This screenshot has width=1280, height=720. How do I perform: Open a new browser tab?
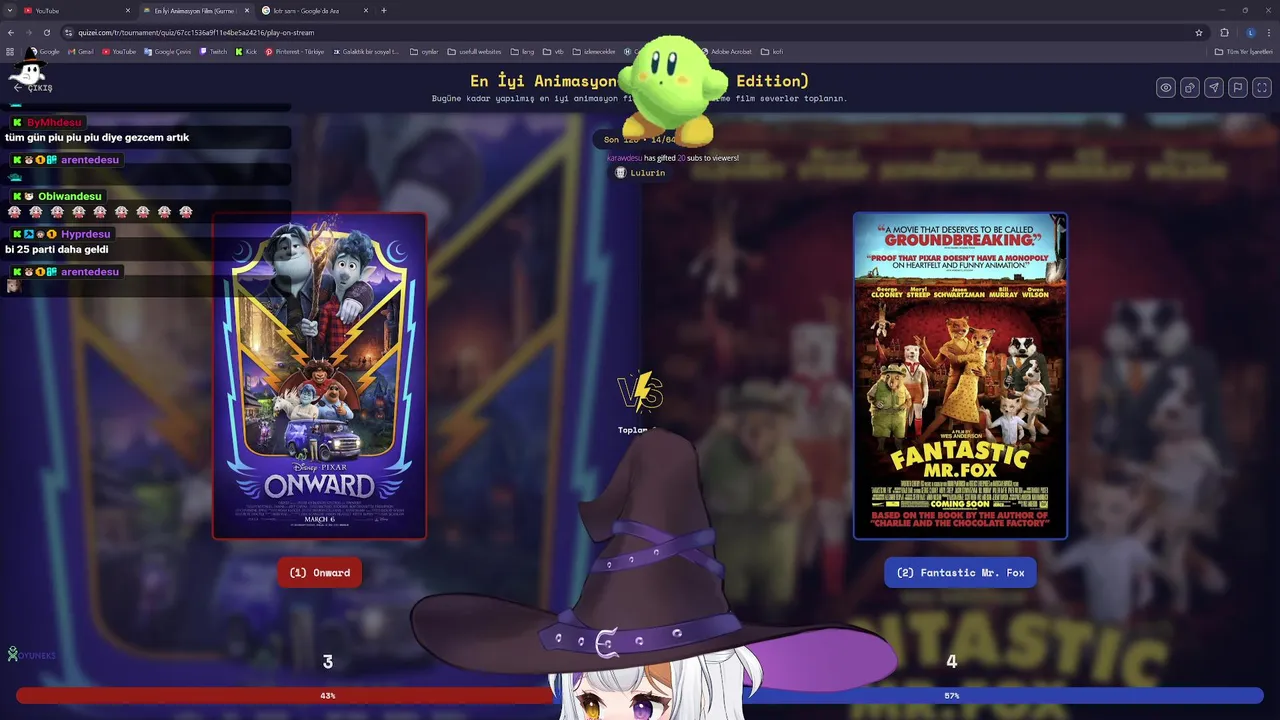pos(384,10)
